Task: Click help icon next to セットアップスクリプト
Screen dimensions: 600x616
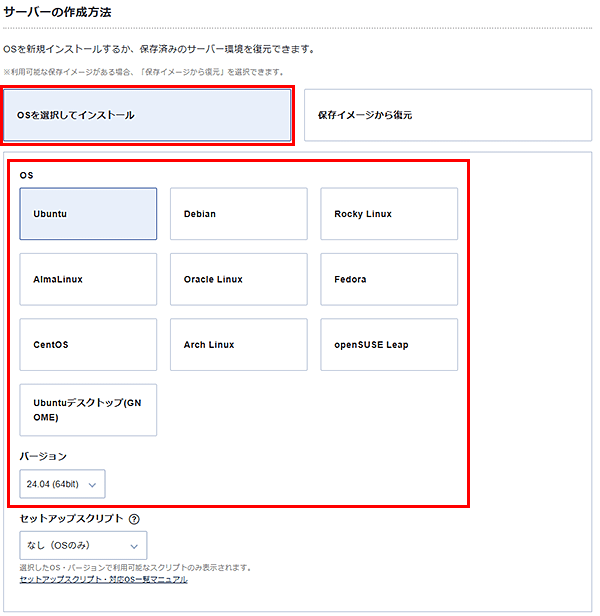Action: [134, 519]
